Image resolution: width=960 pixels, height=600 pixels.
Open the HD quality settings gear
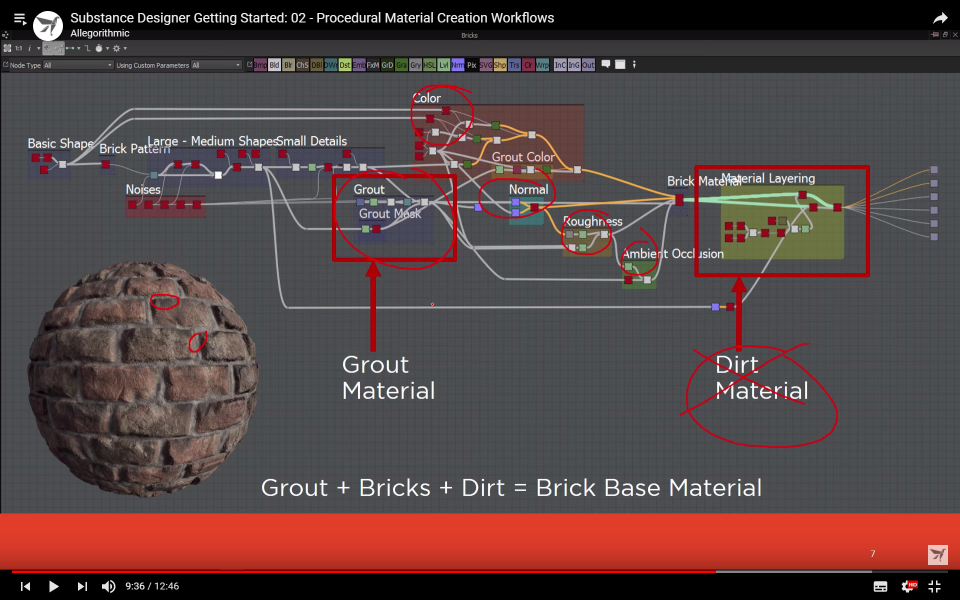pos(909,587)
